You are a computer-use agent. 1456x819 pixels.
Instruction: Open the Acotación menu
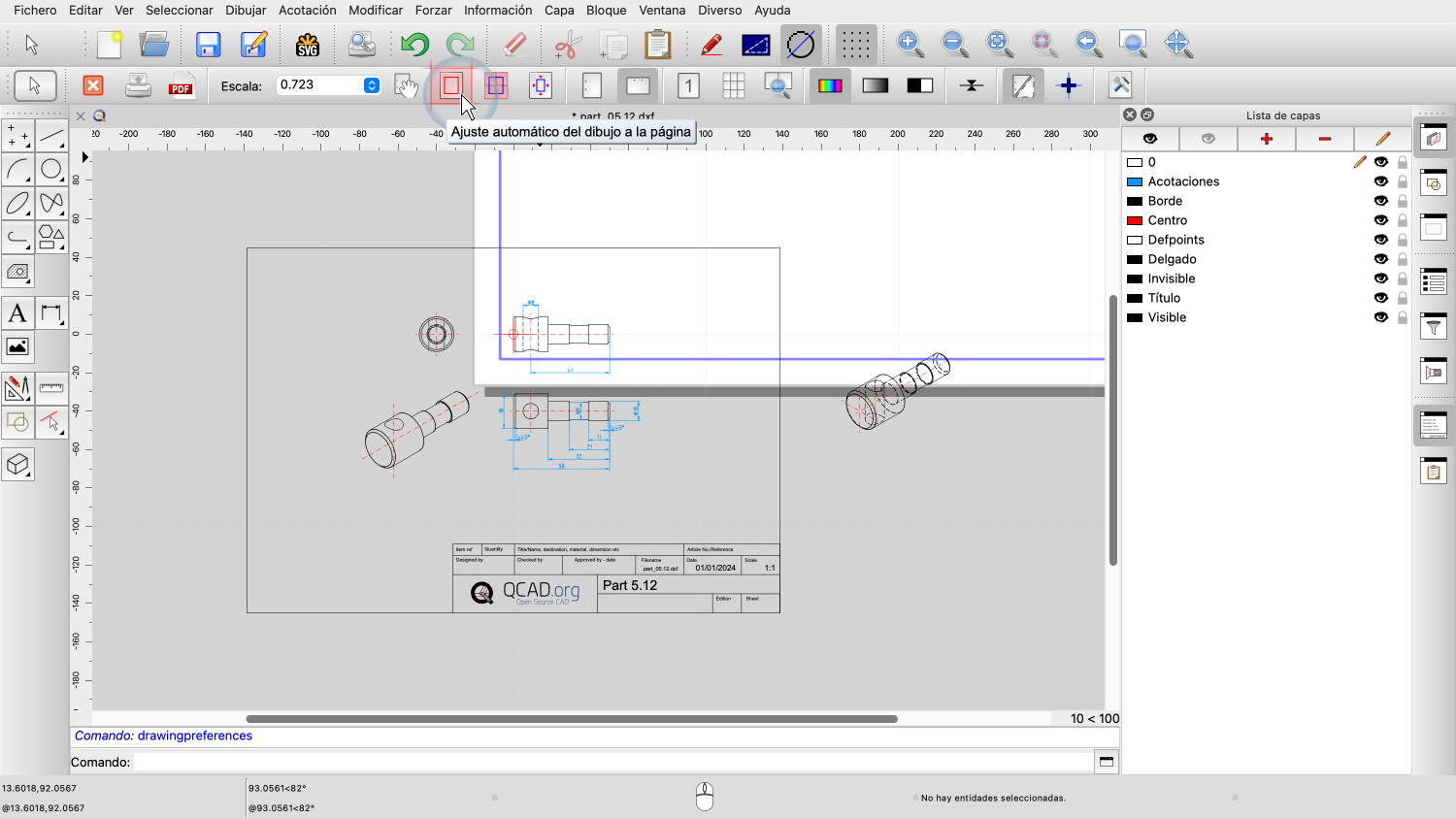pyautogui.click(x=307, y=10)
